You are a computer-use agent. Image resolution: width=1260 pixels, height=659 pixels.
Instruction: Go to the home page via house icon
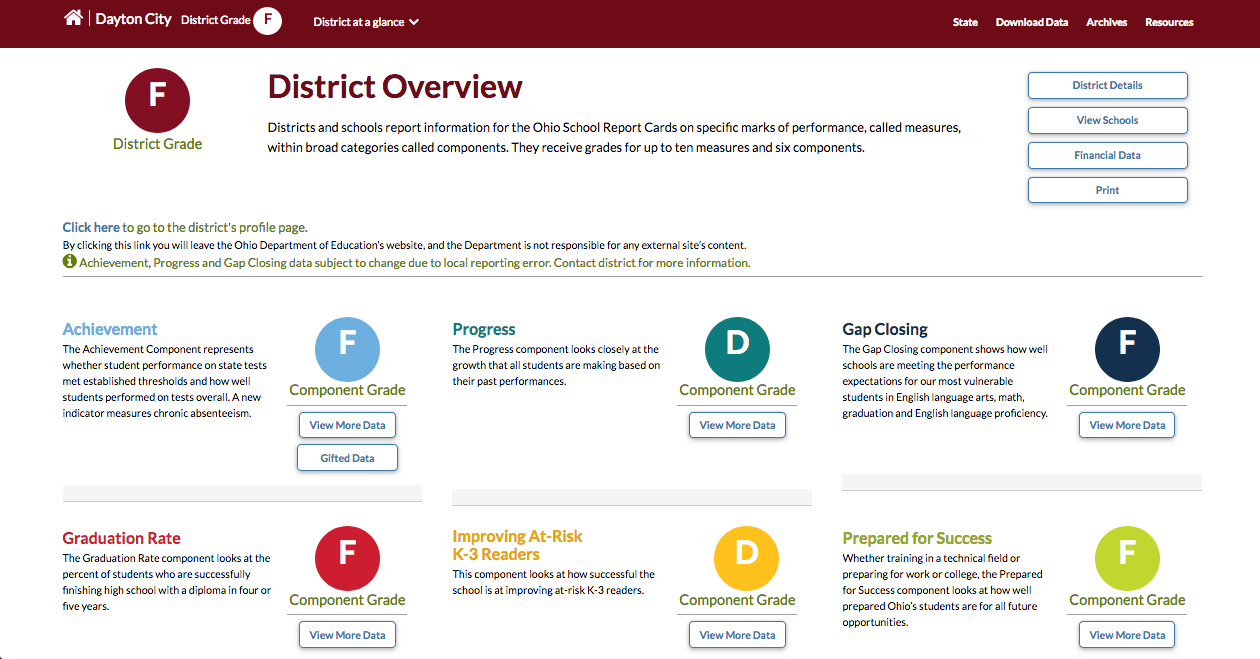pyautogui.click(x=73, y=18)
